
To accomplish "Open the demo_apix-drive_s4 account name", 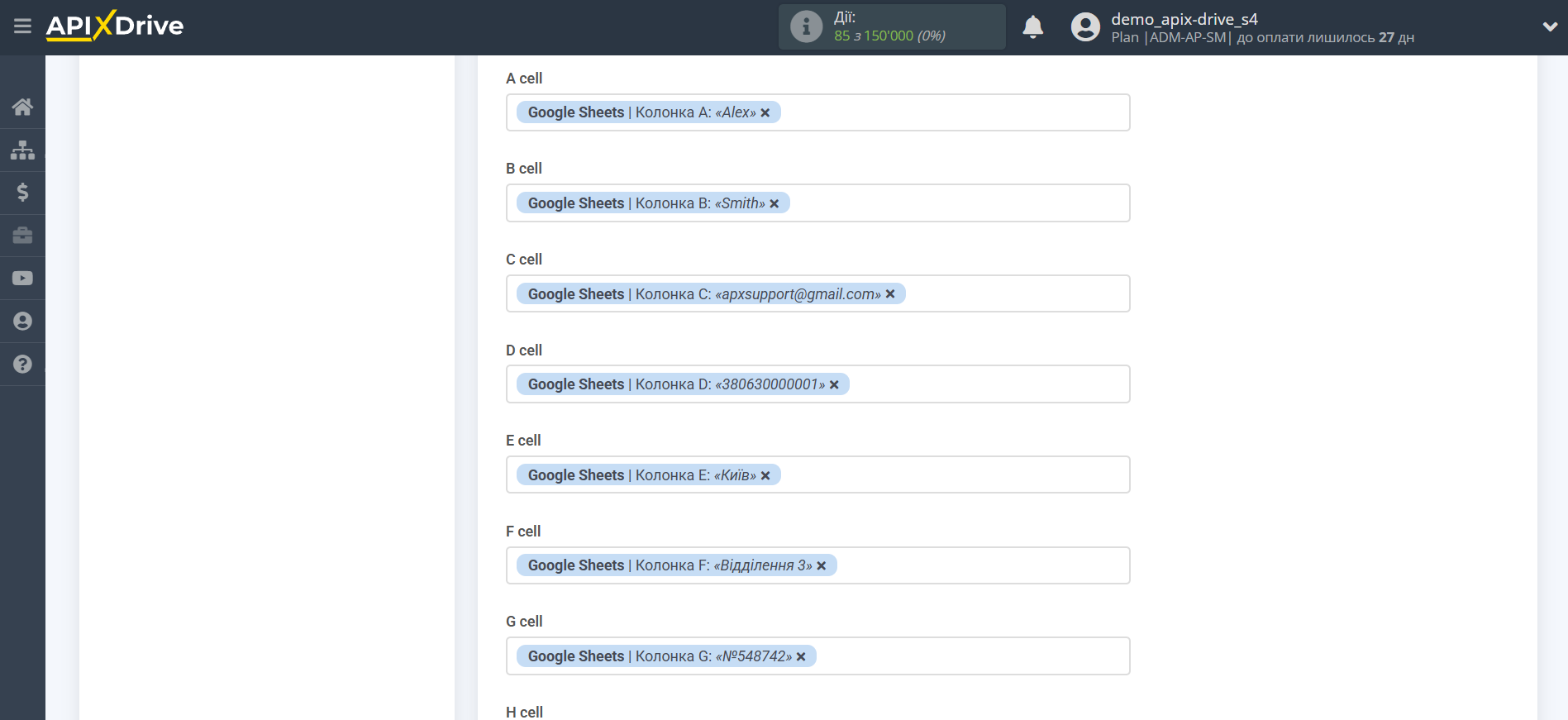I will click(x=1184, y=19).
